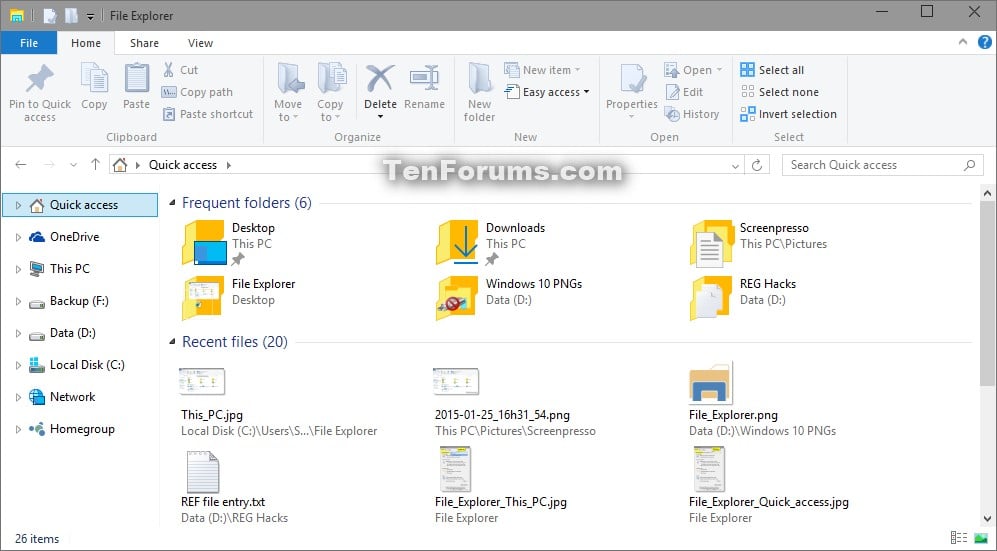Screen dimensions: 997x551
Task: Open the Screenpresso frequent folder
Action: point(759,242)
